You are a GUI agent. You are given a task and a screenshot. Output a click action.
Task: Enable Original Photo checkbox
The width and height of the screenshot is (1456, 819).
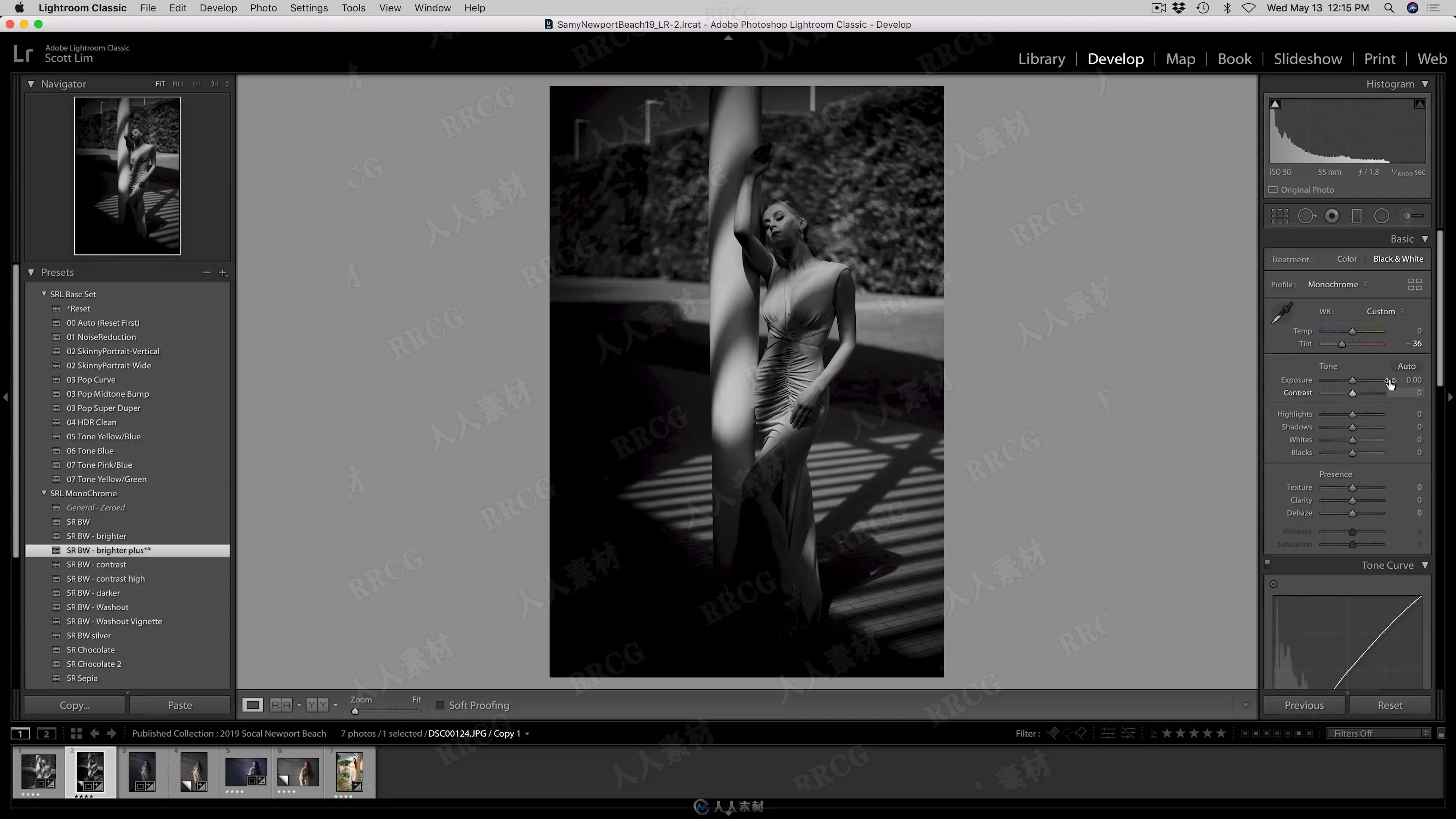1274,190
